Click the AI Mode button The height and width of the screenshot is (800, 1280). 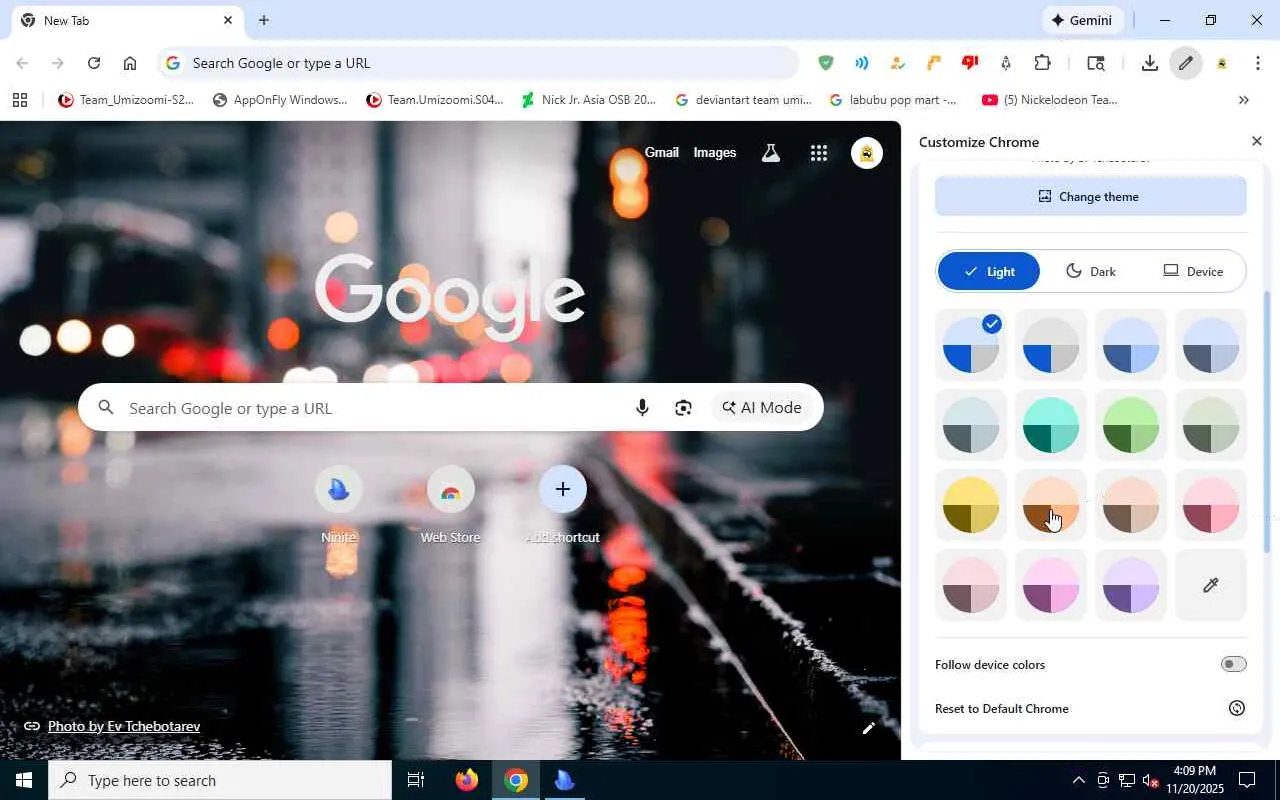click(x=762, y=408)
